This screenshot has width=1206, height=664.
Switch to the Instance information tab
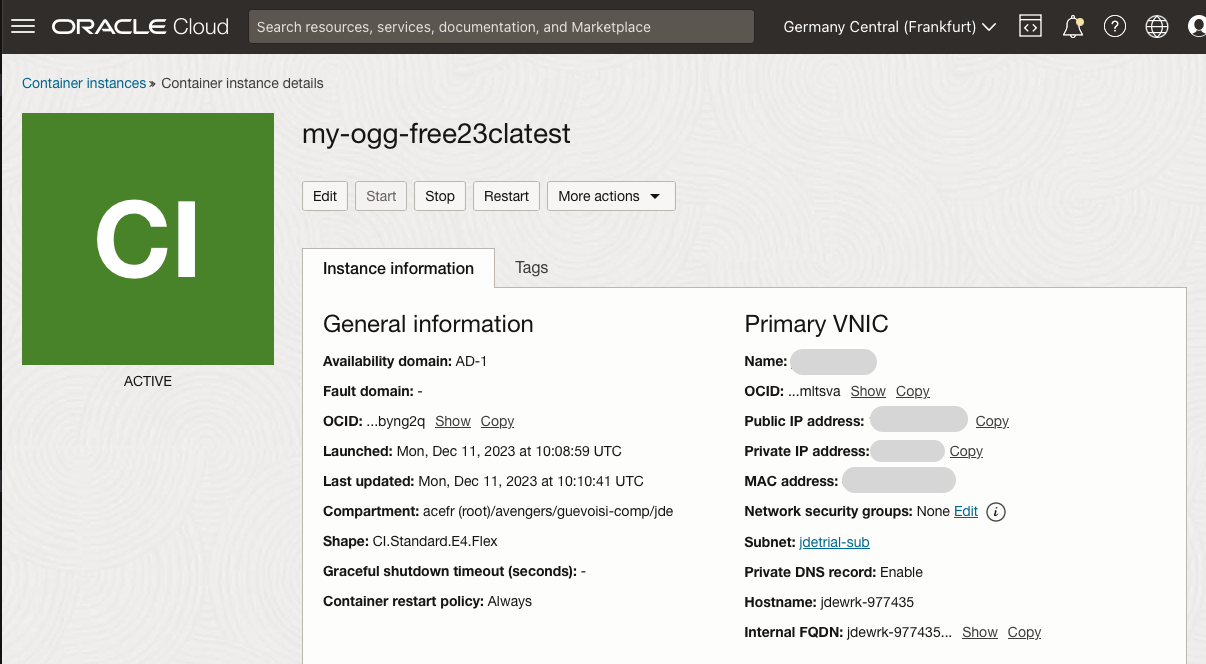(398, 268)
